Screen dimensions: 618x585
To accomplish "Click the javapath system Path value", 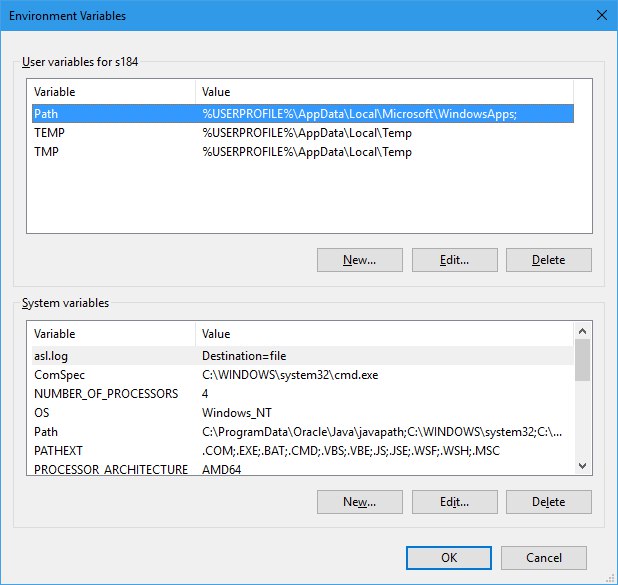I will click(382, 432).
